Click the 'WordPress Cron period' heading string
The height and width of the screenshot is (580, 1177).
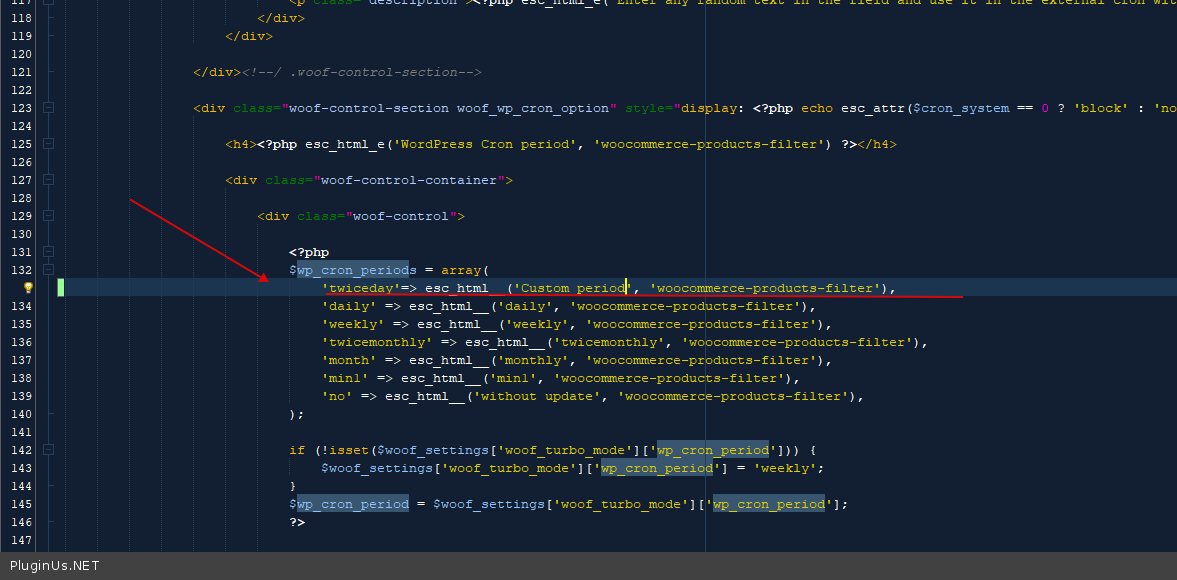point(486,144)
